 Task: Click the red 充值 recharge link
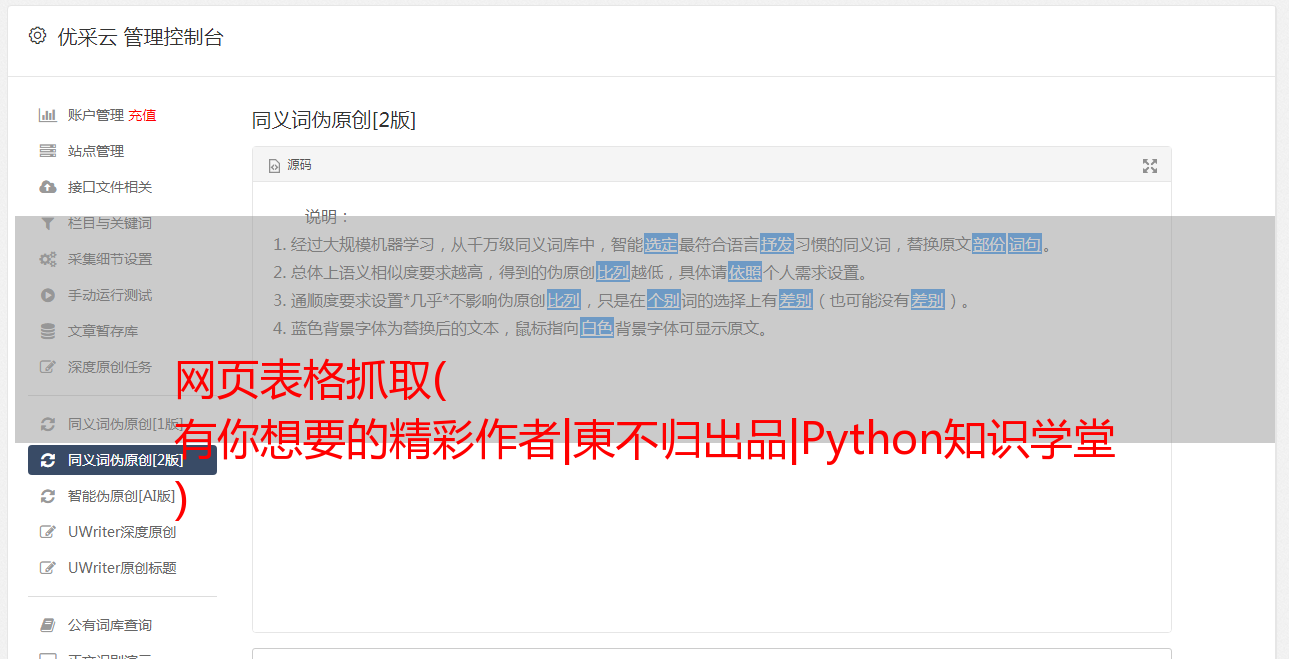coord(142,115)
